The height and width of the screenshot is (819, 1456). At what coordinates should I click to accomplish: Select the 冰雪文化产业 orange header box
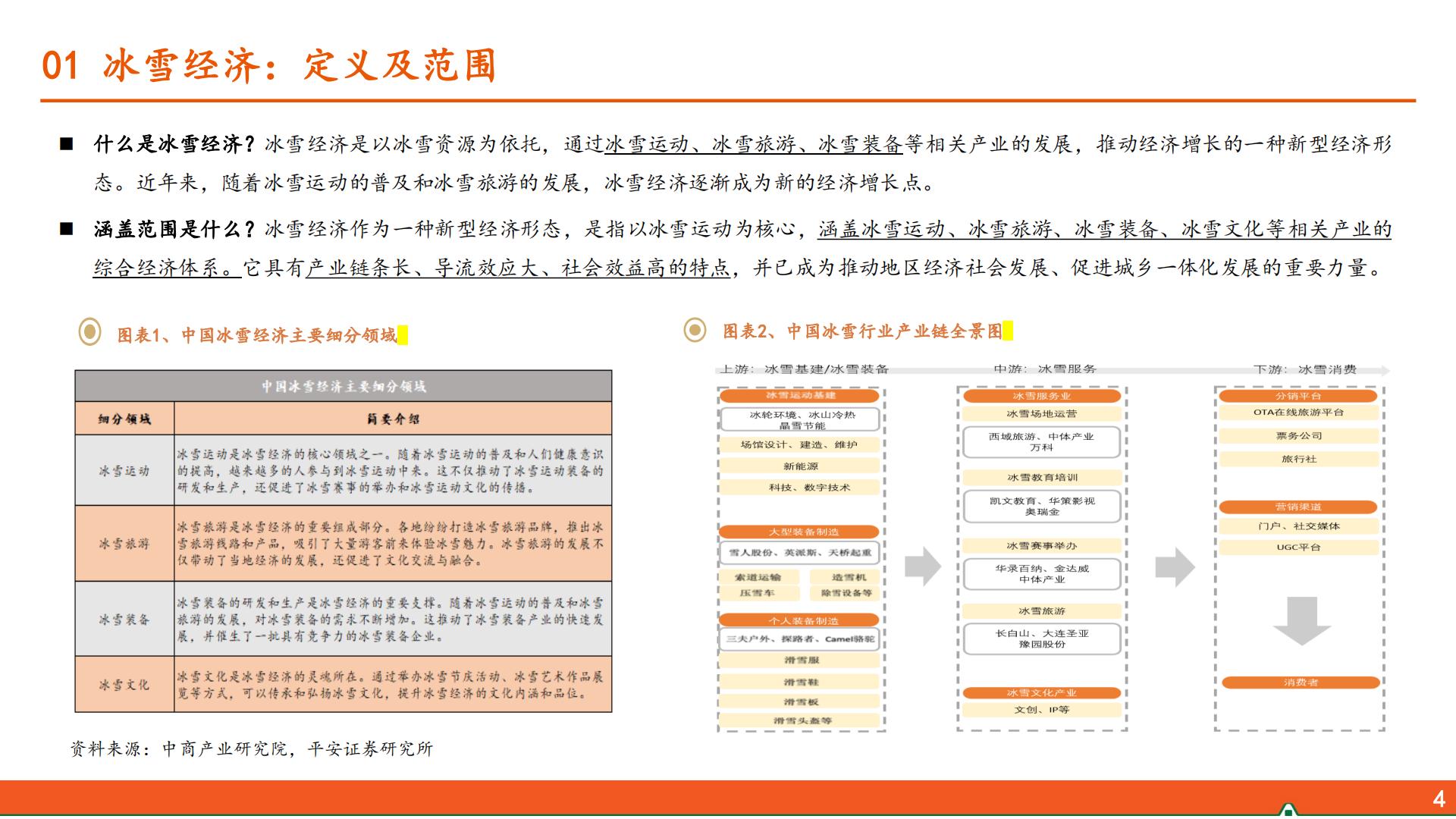click(x=1041, y=692)
